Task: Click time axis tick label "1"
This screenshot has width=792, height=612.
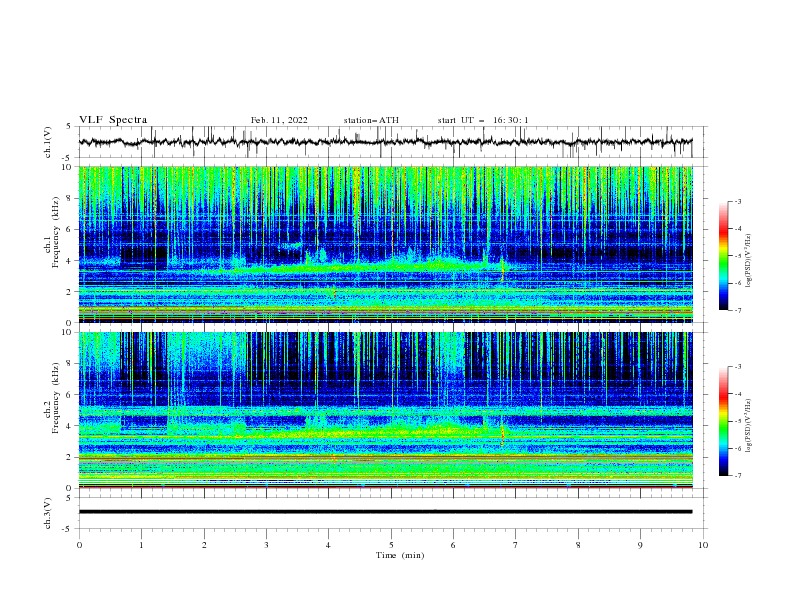Action: (x=141, y=545)
